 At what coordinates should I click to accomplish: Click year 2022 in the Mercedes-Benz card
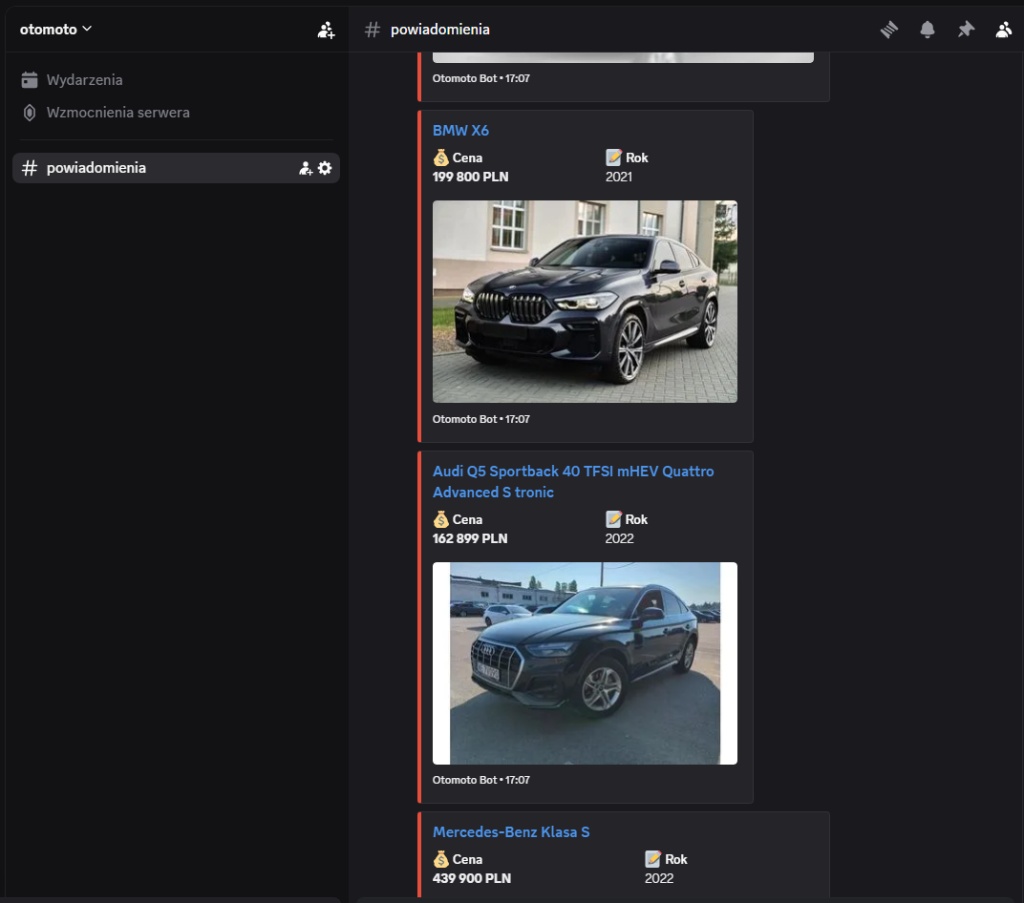659,878
